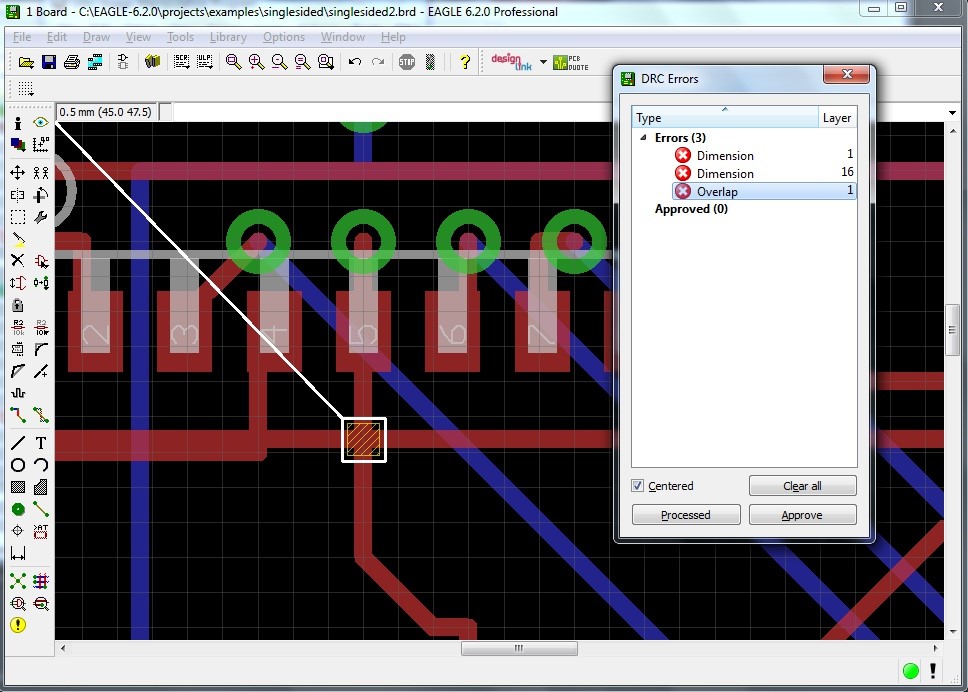Select the Text tool (T icon)
Viewport: 968px width, 692px height.
point(41,443)
